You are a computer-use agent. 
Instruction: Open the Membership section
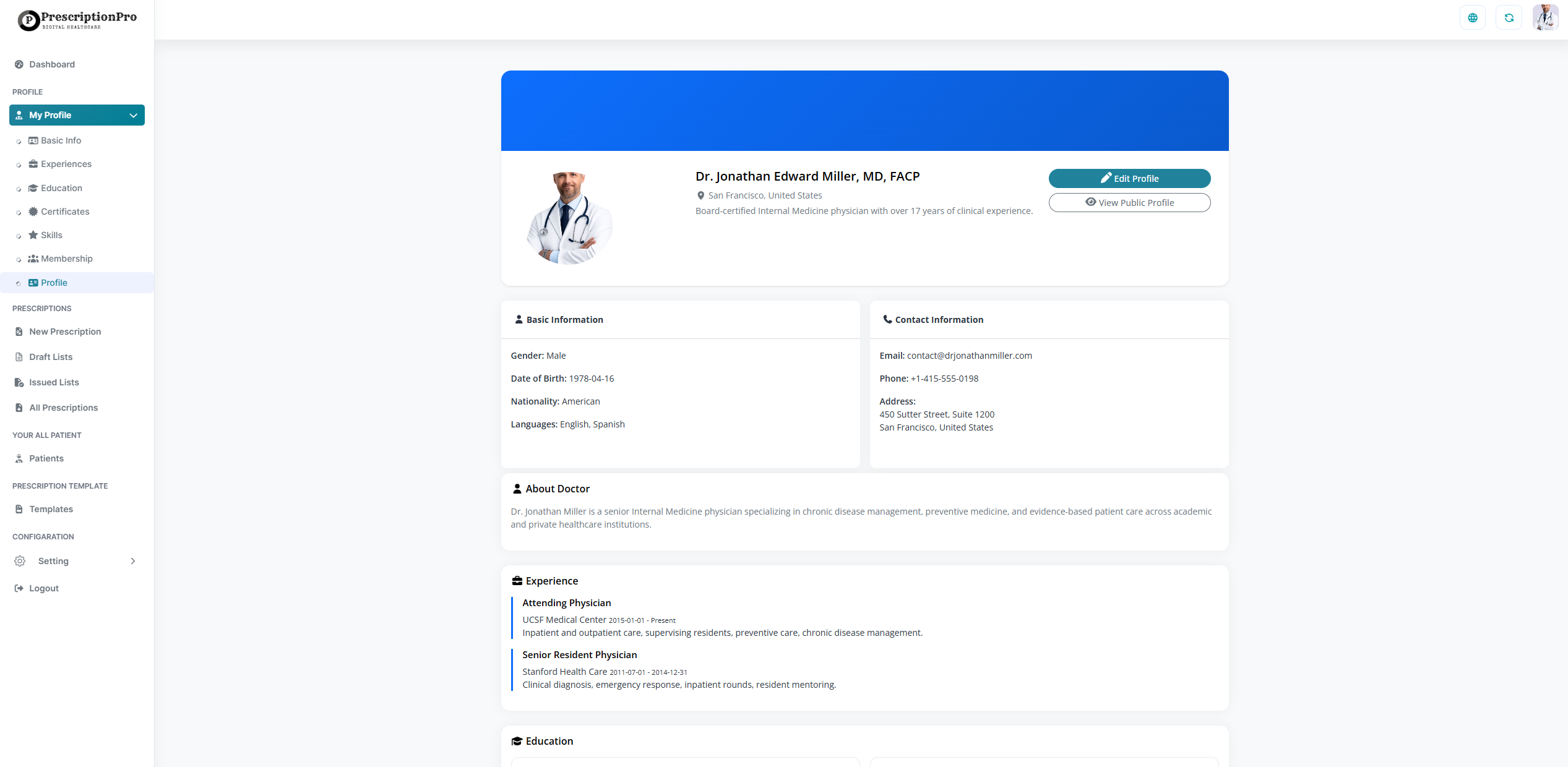coord(67,259)
